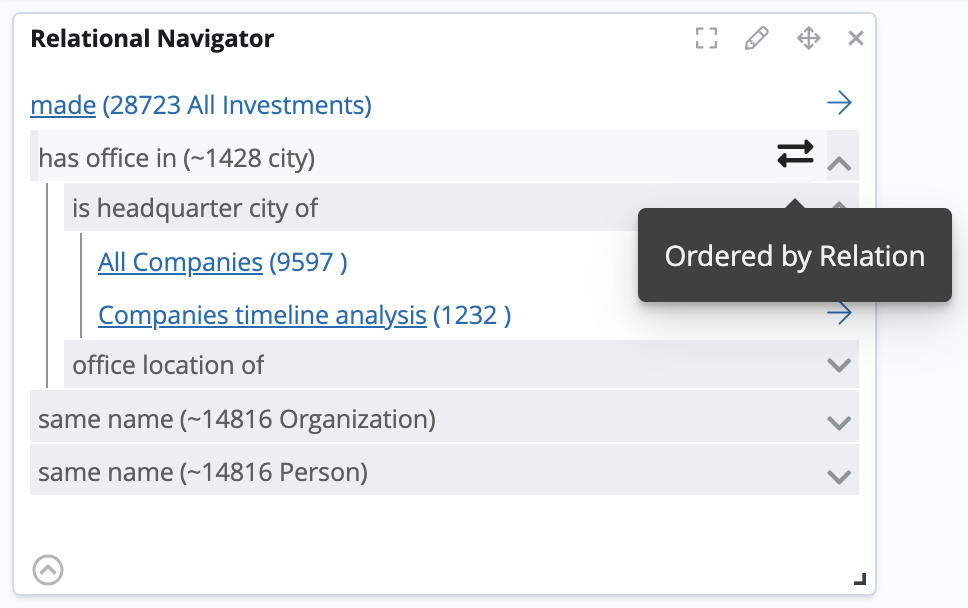The image size is (968, 608).
Task: Collapse the 'has office in' chevron
Action: (x=840, y=162)
